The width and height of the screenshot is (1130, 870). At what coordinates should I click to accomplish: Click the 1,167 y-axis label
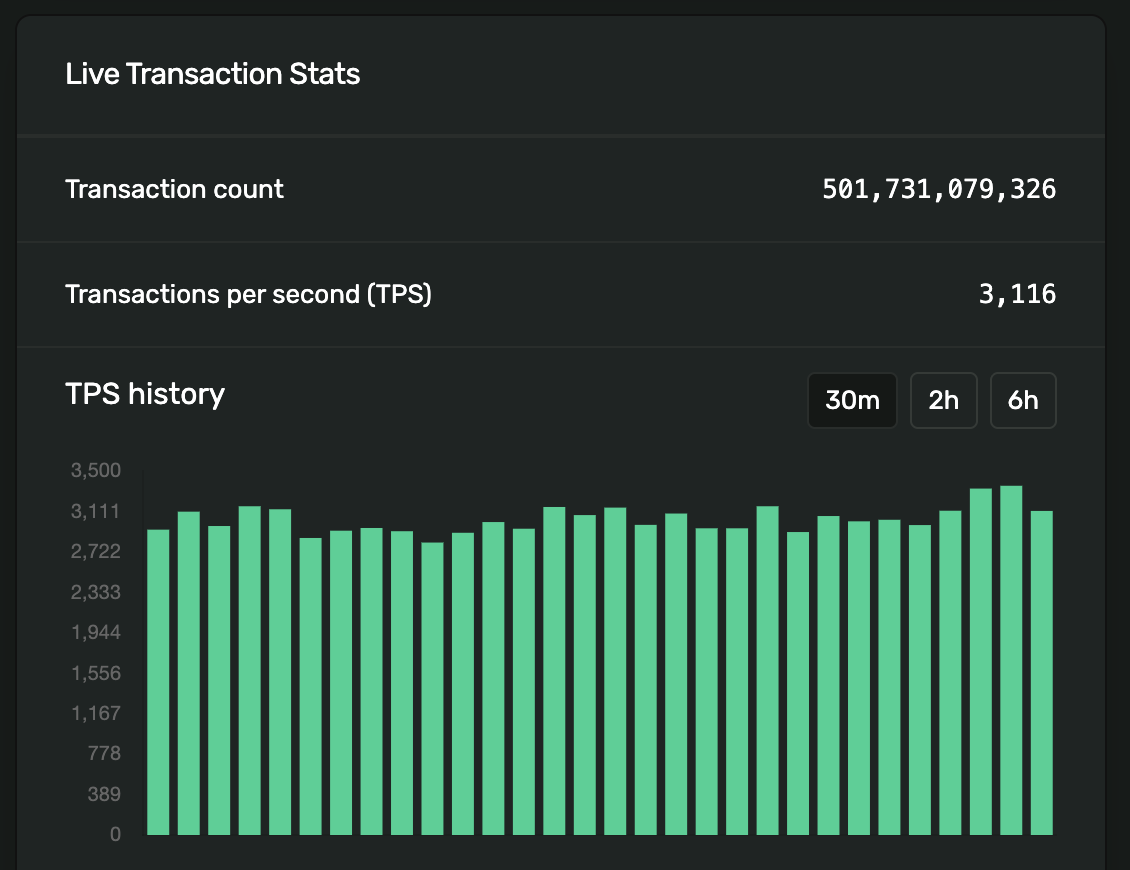coord(96,713)
